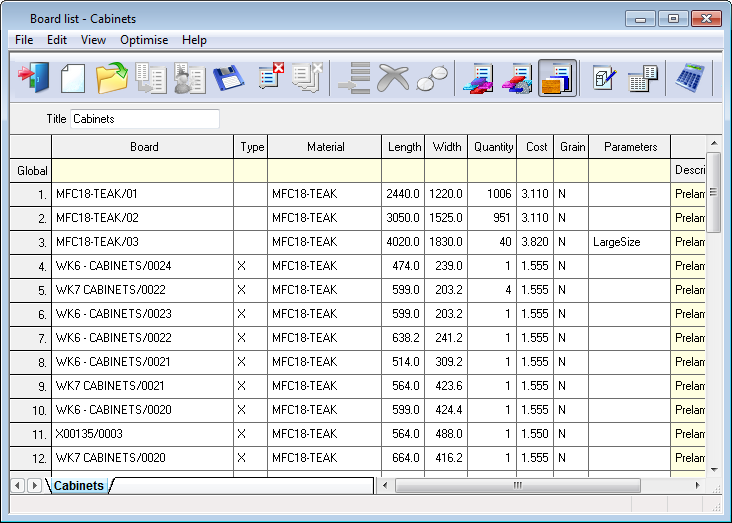Viewport: 732px width, 523px height.
Task: Click the vertical scrollbar down arrow
Action: pos(714,470)
